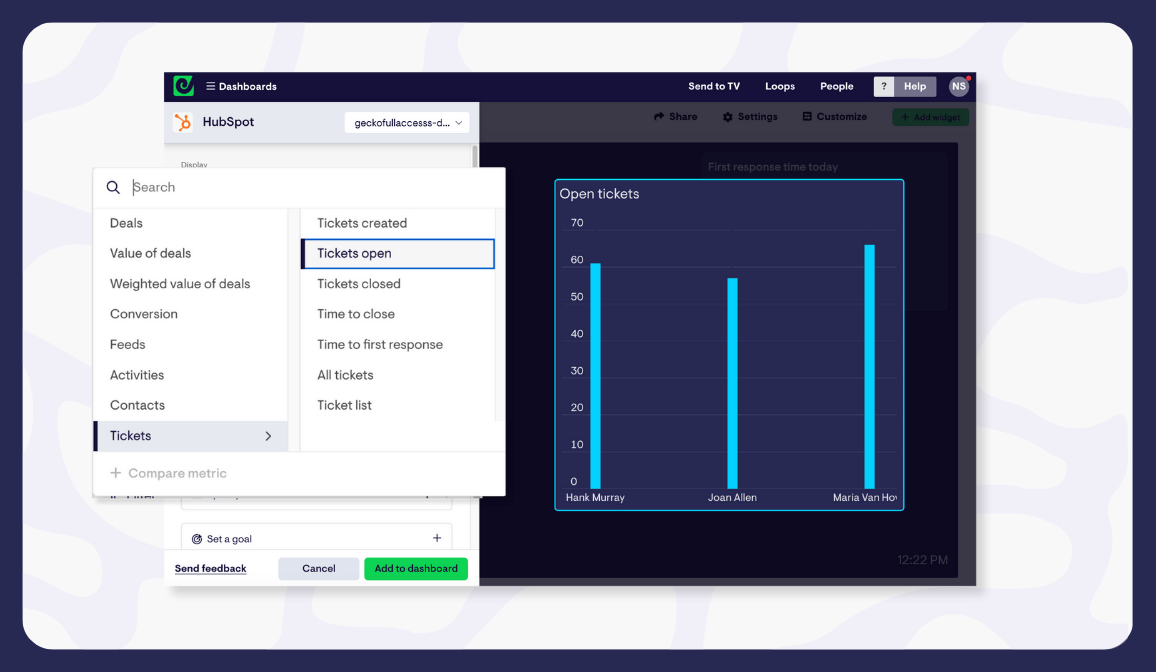Click the Customize button
This screenshot has height=672, width=1156.
pyautogui.click(x=835, y=116)
